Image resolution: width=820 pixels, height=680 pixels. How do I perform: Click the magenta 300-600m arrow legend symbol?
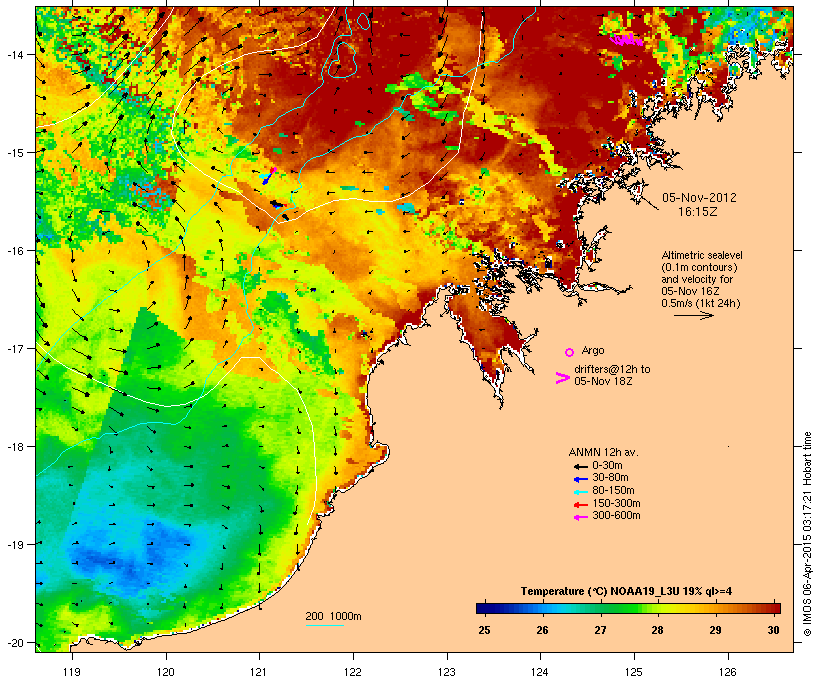[x=580, y=517]
